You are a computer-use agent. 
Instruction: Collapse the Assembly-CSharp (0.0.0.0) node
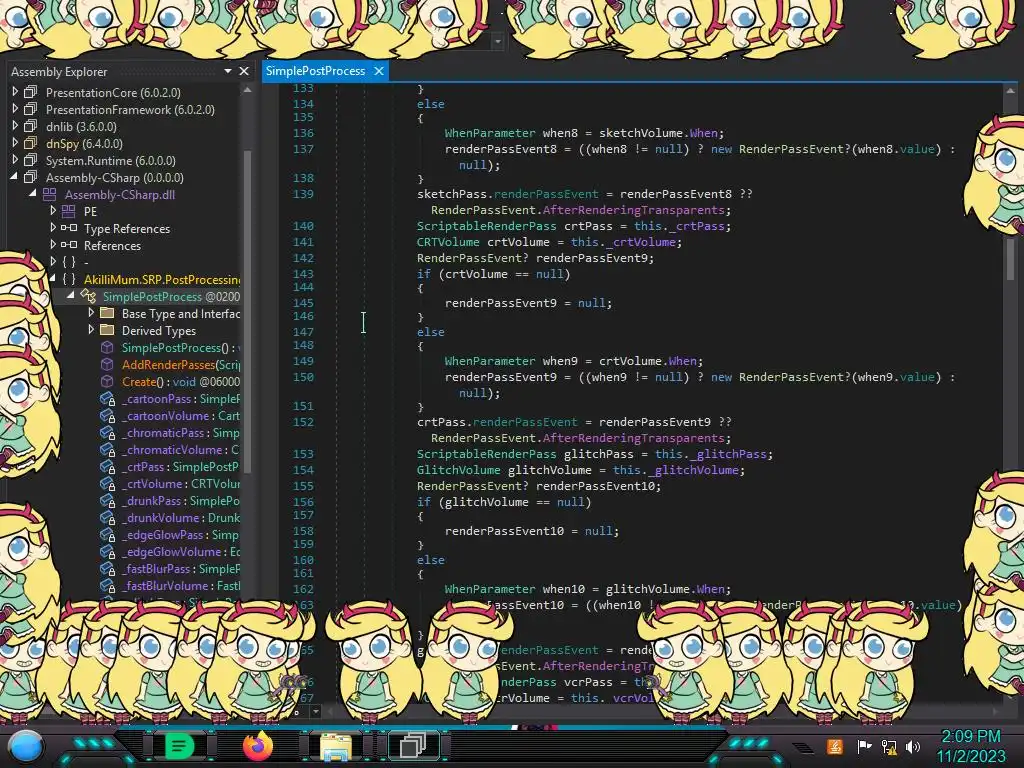point(14,177)
